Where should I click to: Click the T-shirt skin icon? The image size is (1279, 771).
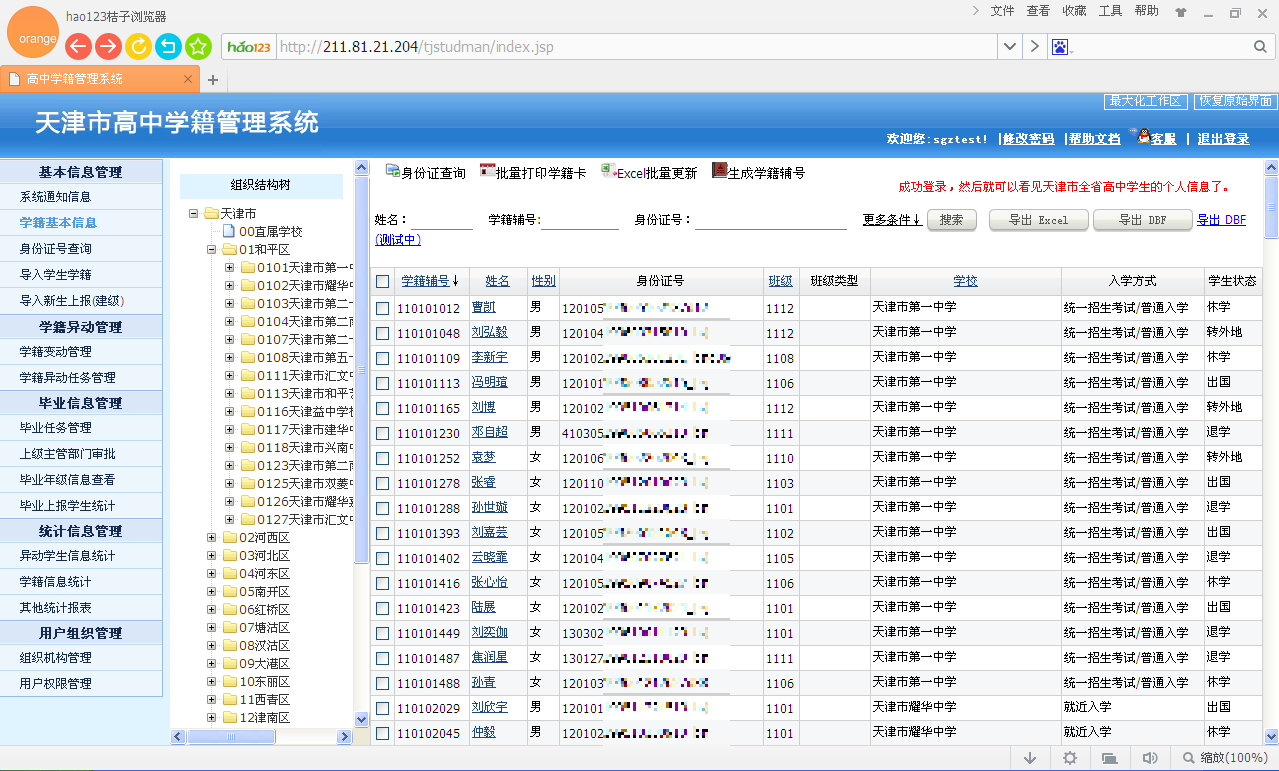click(x=1181, y=13)
